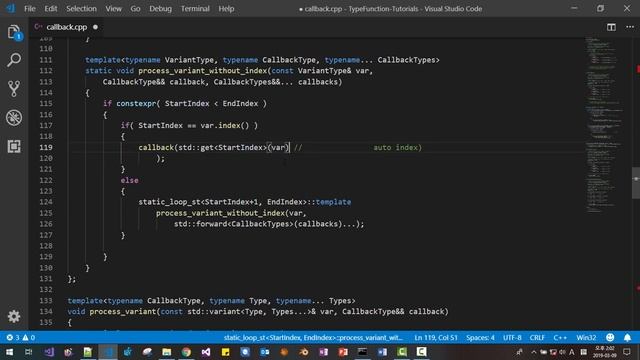Close the unsaved callback.cpp tab dot

click(95, 27)
